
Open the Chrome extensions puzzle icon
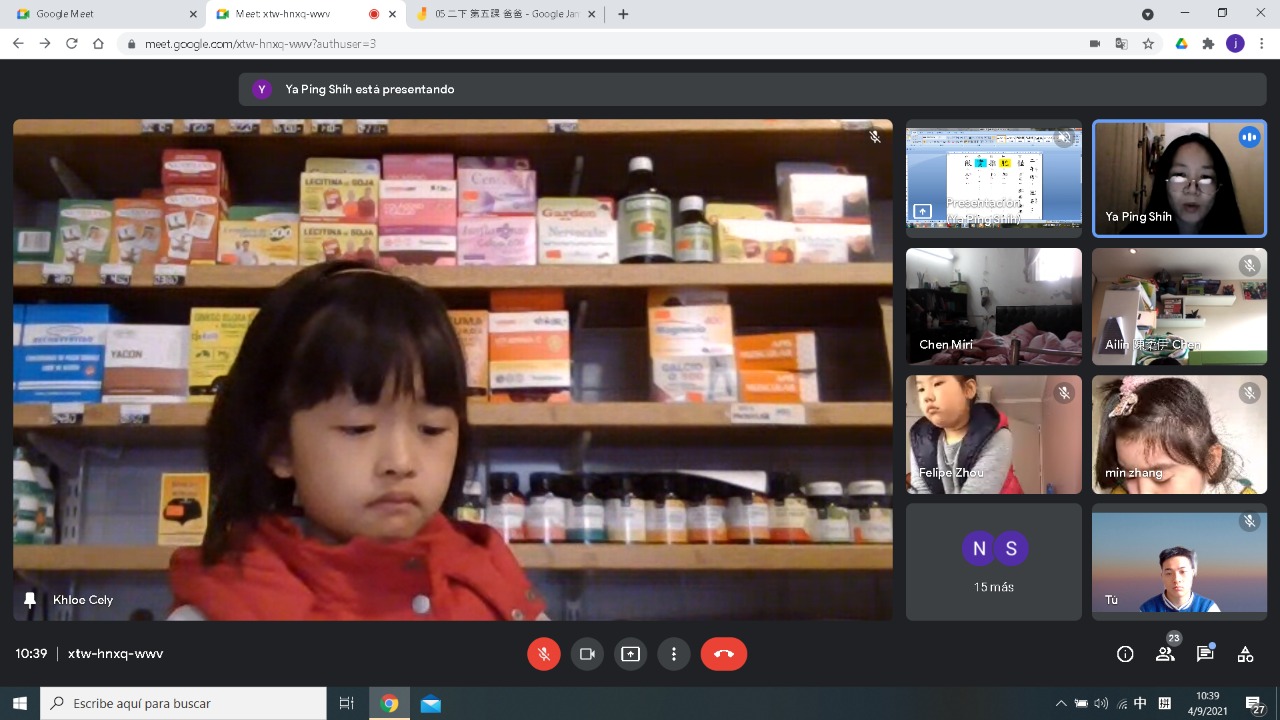pos(1208,44)
